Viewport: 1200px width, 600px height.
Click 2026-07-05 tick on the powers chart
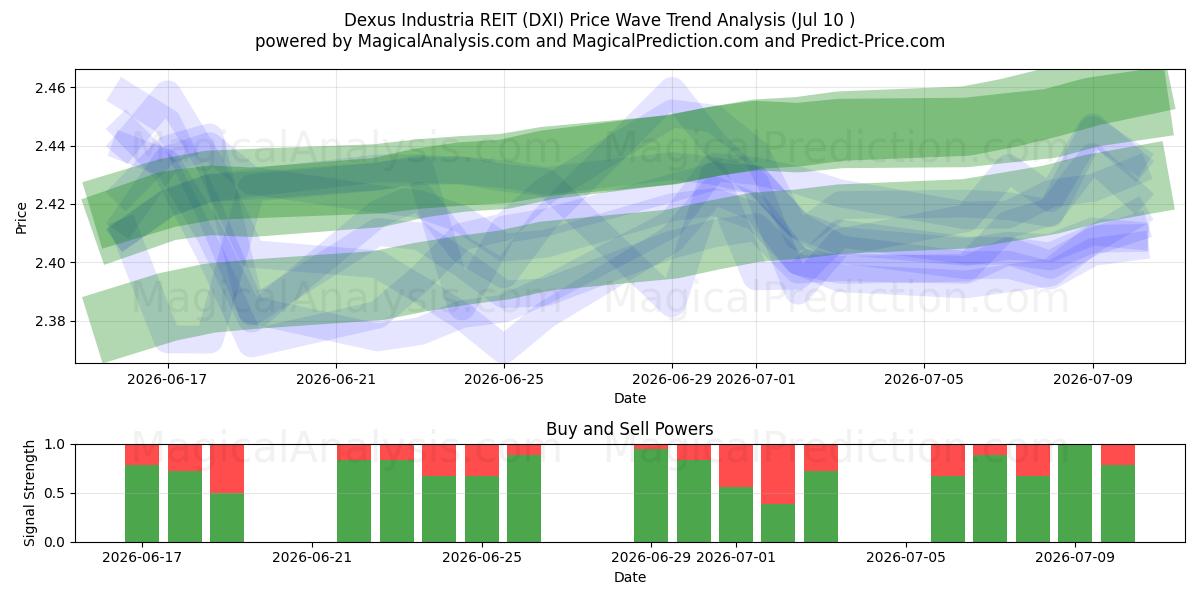(906, 558)
